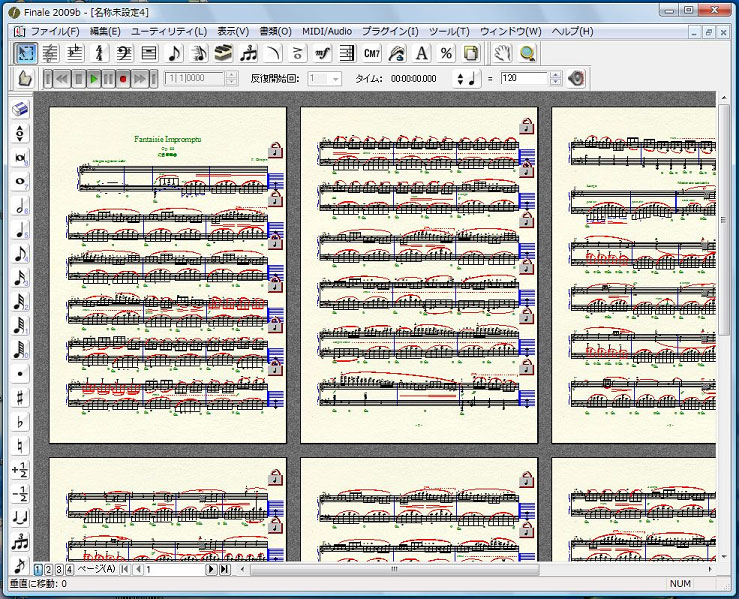Image resolution: width=739 pixels, height=599 pixels.
Task: Open playback speaker settings button
Action: (x=575, y=78)
